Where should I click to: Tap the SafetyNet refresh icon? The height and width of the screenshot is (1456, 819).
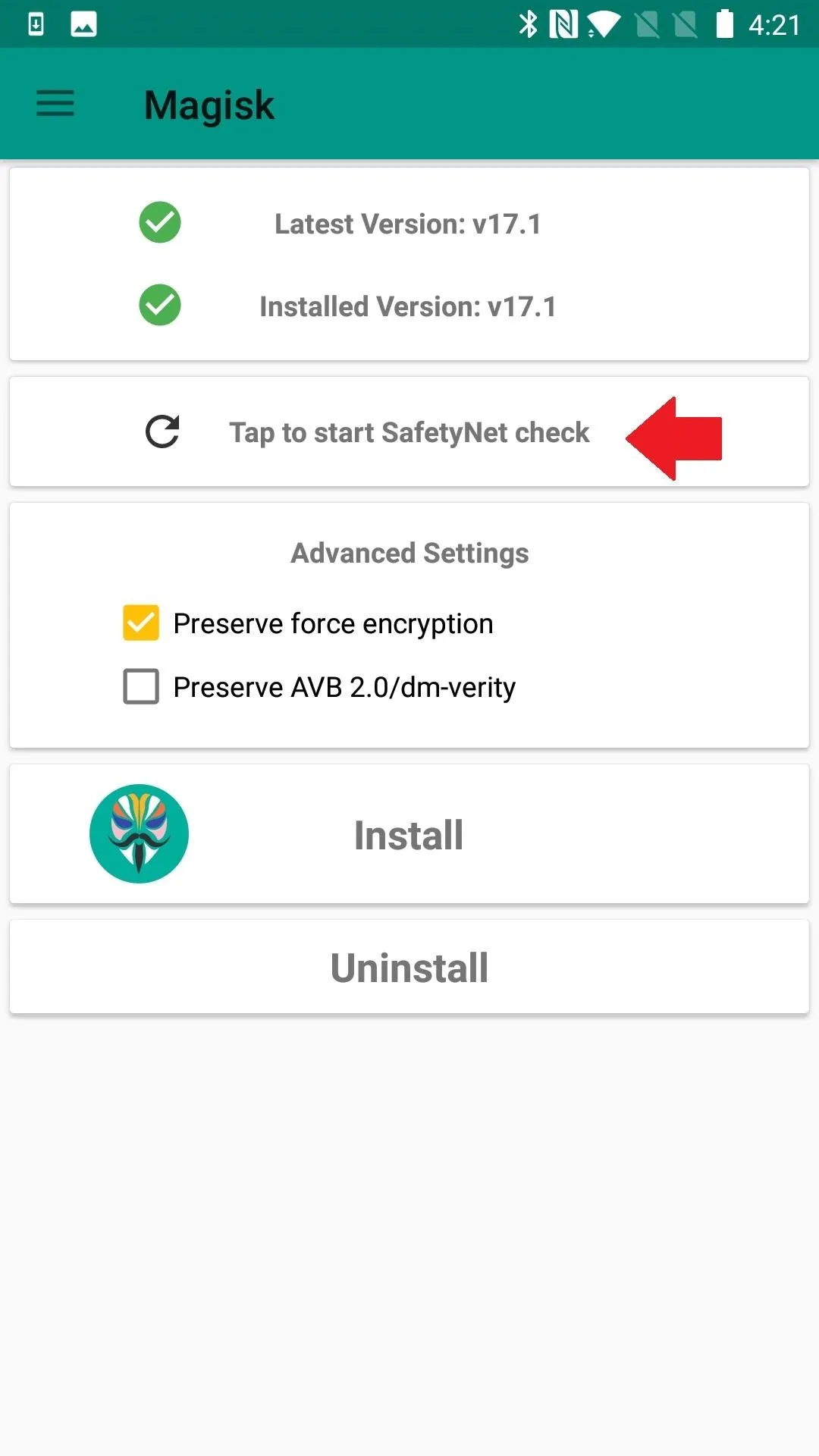[x=162, y=431]
